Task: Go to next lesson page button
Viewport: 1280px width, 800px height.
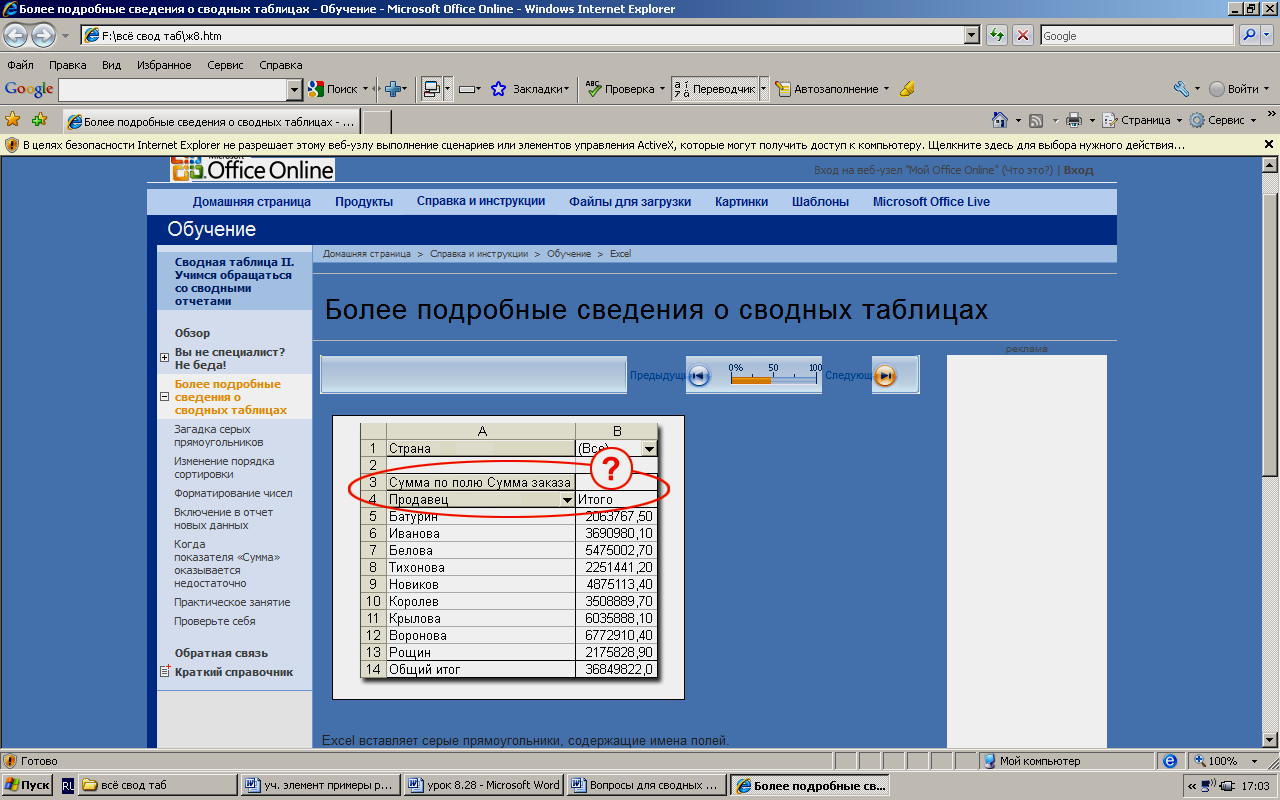Action: point(885,375)
